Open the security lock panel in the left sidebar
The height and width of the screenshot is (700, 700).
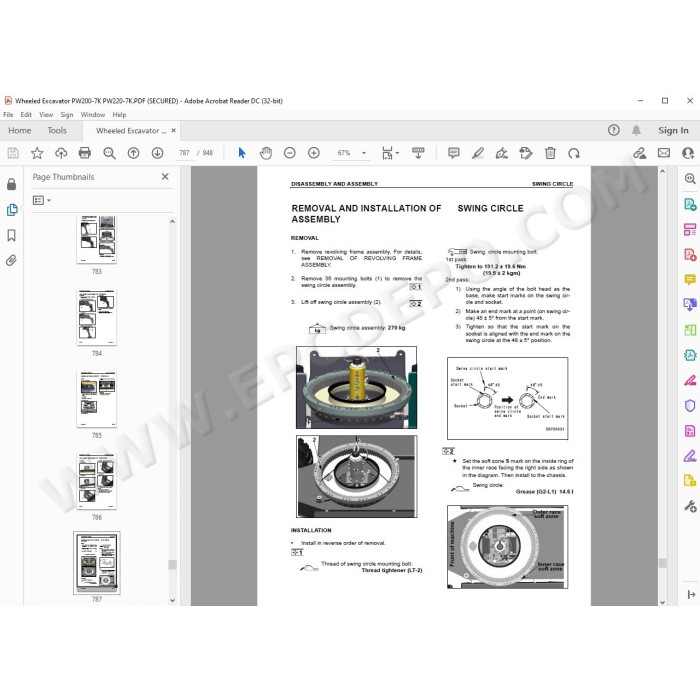[x=12, y=184]
